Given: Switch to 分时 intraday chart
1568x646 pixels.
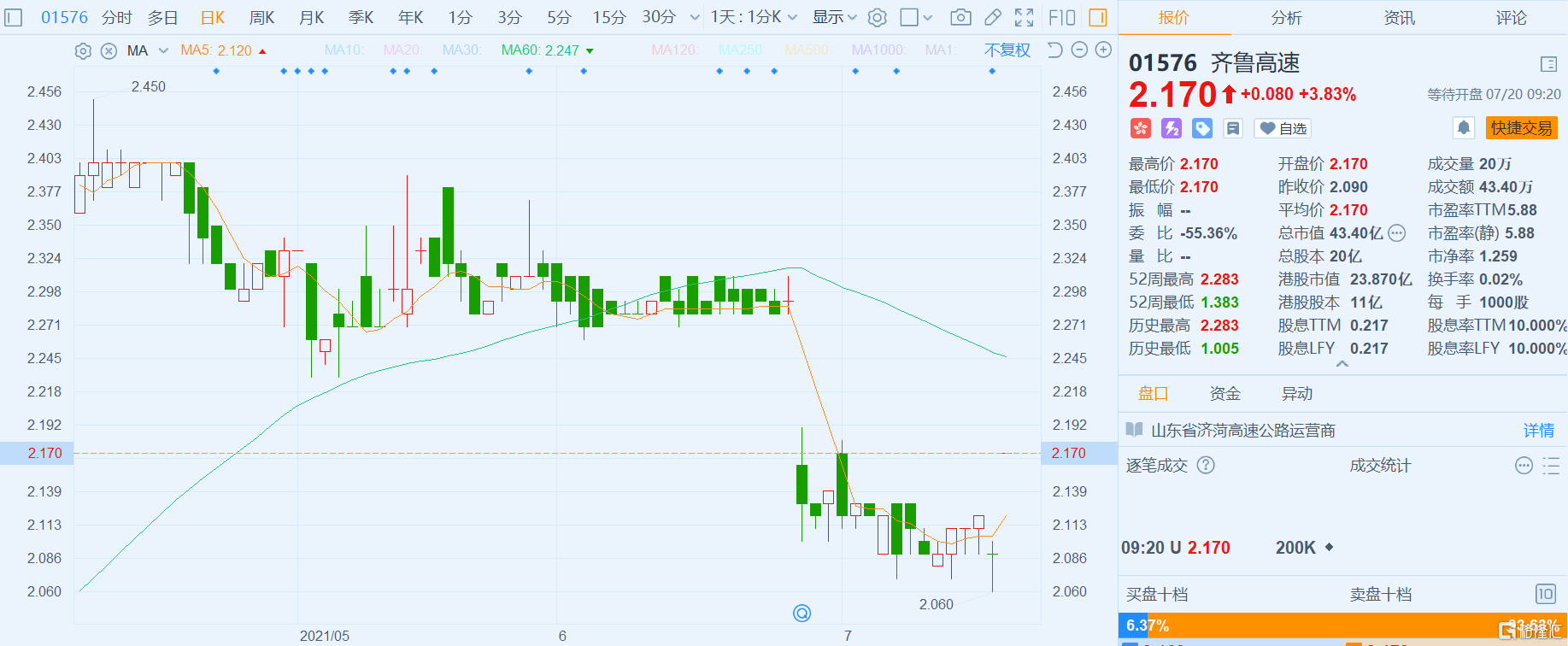Looking at the screenshot, I should pos(117,17).
